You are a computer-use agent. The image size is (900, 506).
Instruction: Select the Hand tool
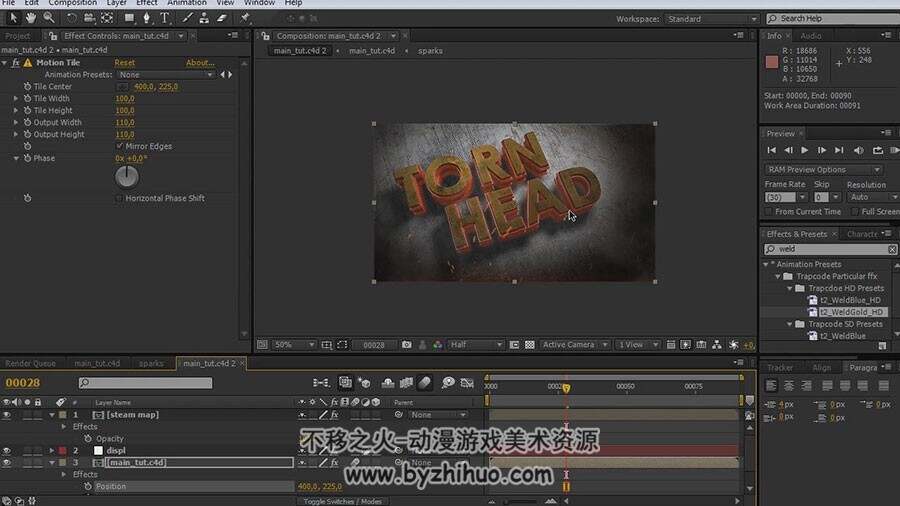[31, 18]
